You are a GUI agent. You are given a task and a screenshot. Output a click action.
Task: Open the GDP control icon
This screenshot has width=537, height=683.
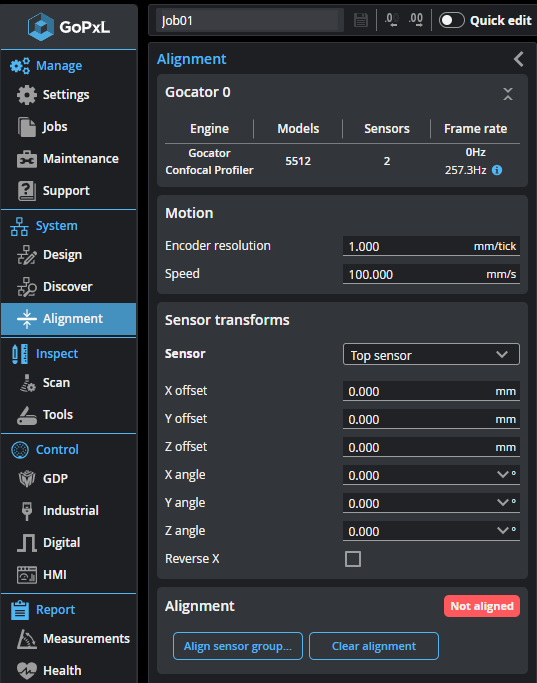click(27, 479)
